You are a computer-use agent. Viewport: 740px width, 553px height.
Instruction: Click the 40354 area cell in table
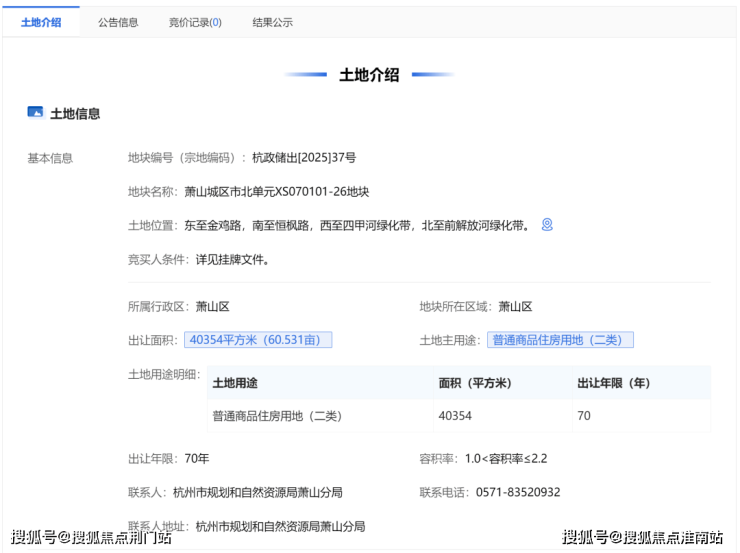tap(455, 415)
